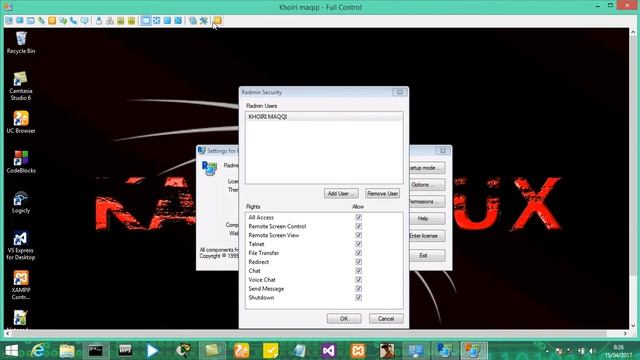Select 'Redirect' rights row text
Viewport: 640px width, 360px height.
[x=259, y=262]
